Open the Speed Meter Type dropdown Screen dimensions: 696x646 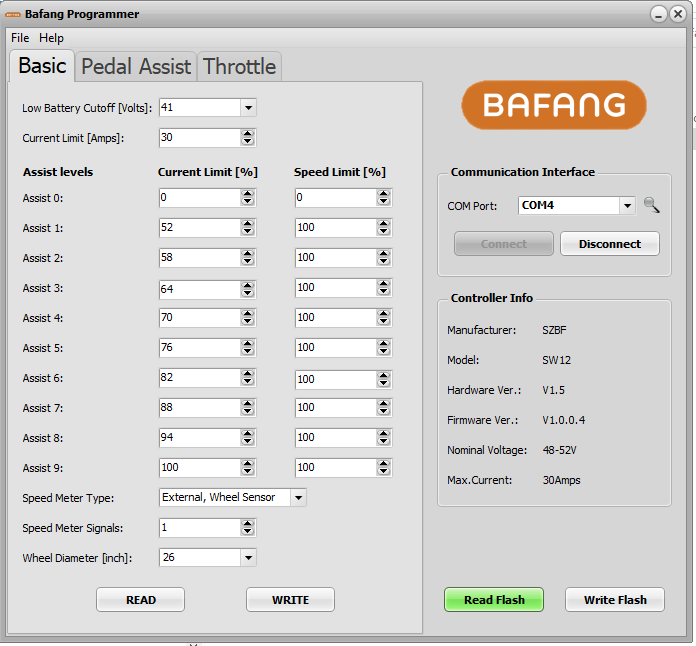coord(298,497)
